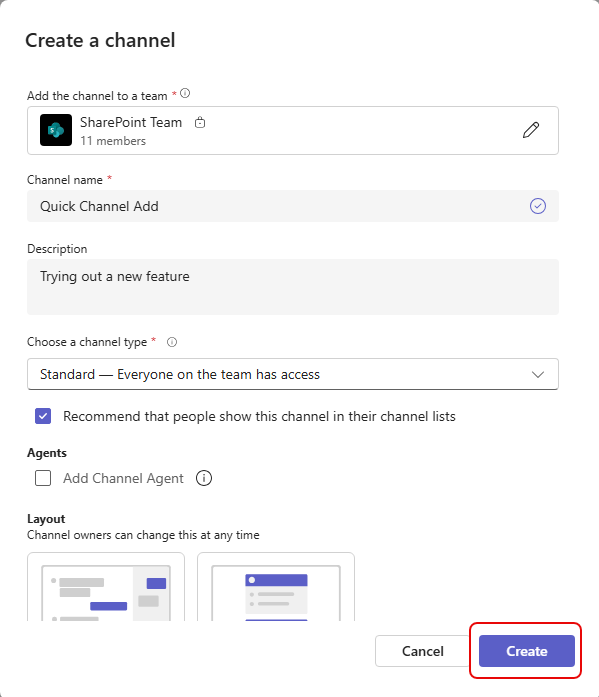Enable the Add Channel Agent checkbox
Image resolution: width=599 pixels, height=697 pixels.
43,478
